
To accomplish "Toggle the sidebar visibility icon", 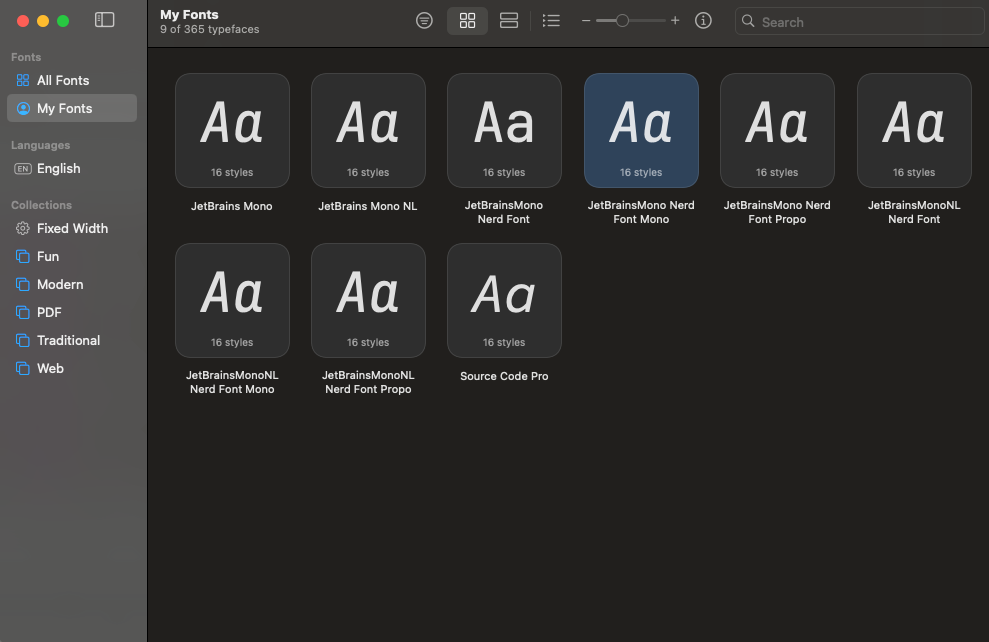I will point(104,19).
